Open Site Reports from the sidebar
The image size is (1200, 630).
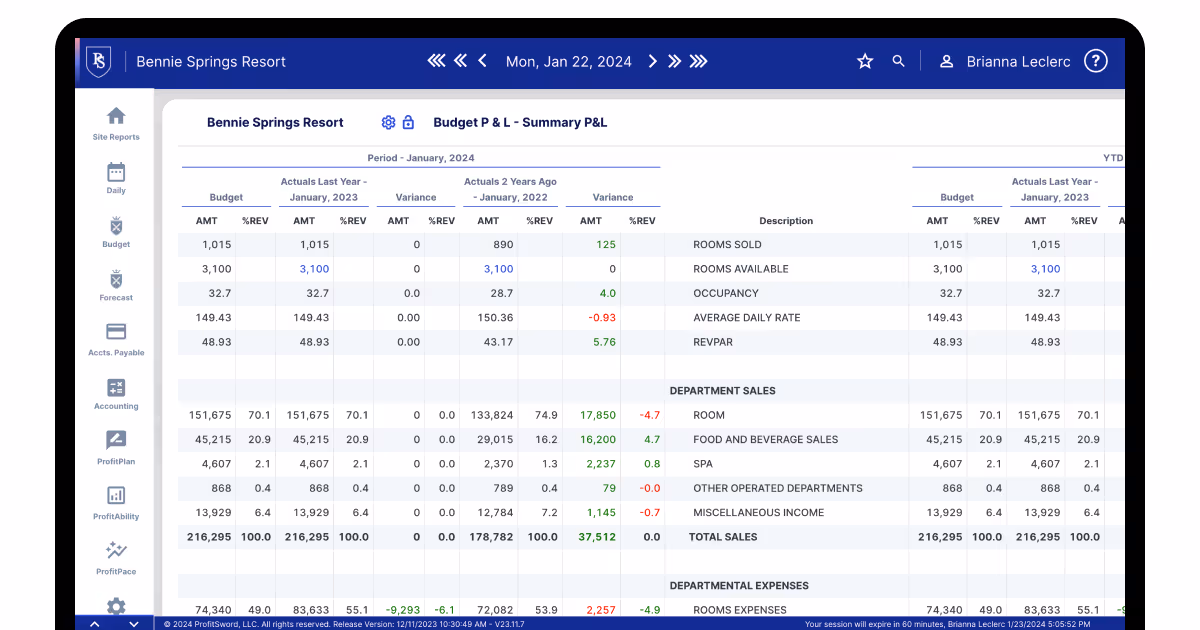point(116,123)
